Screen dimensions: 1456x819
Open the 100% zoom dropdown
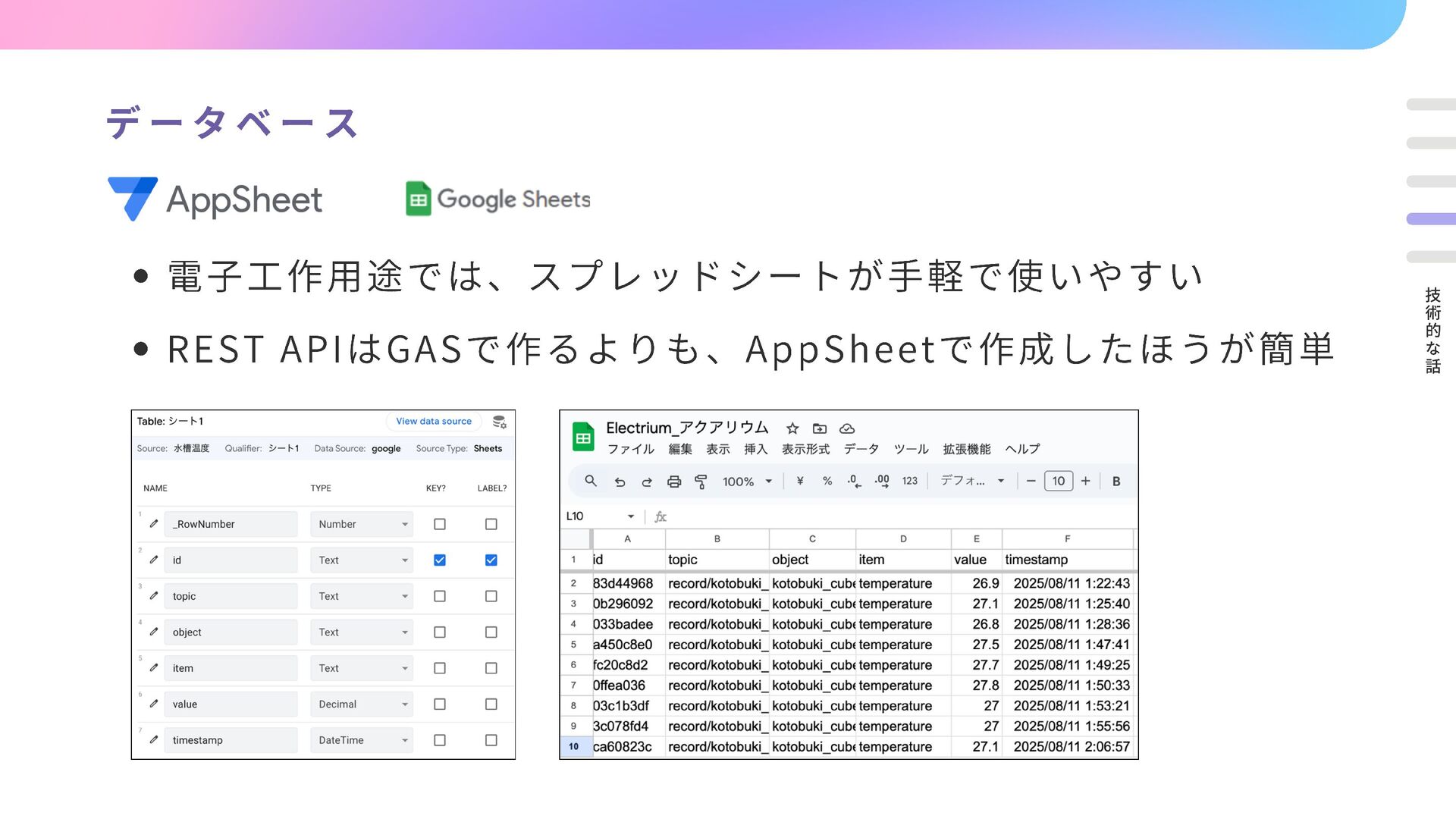coord(747,482)
